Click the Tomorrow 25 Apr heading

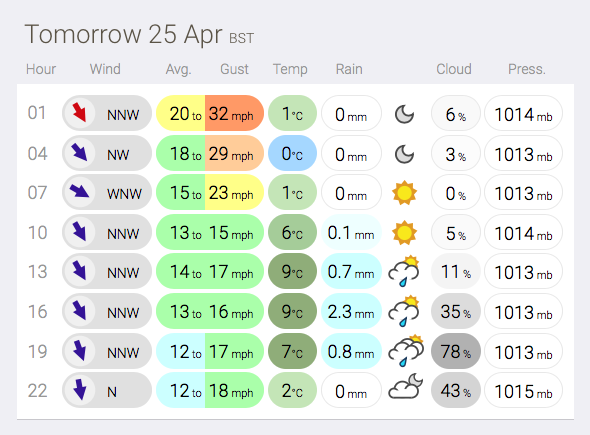(x=124, y=35)
